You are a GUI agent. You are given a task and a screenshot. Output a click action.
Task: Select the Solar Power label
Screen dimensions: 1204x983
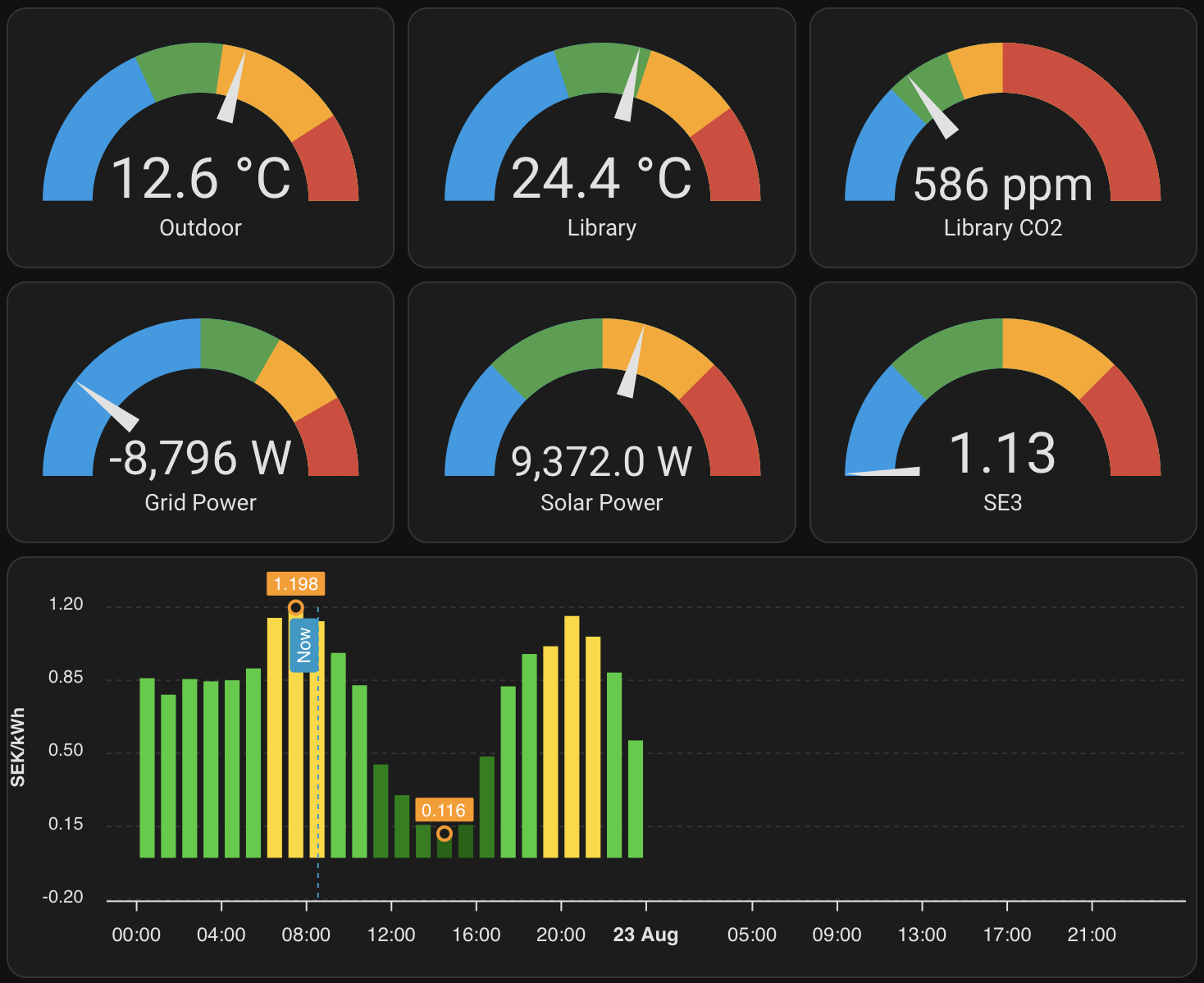[x=601, y=502]
